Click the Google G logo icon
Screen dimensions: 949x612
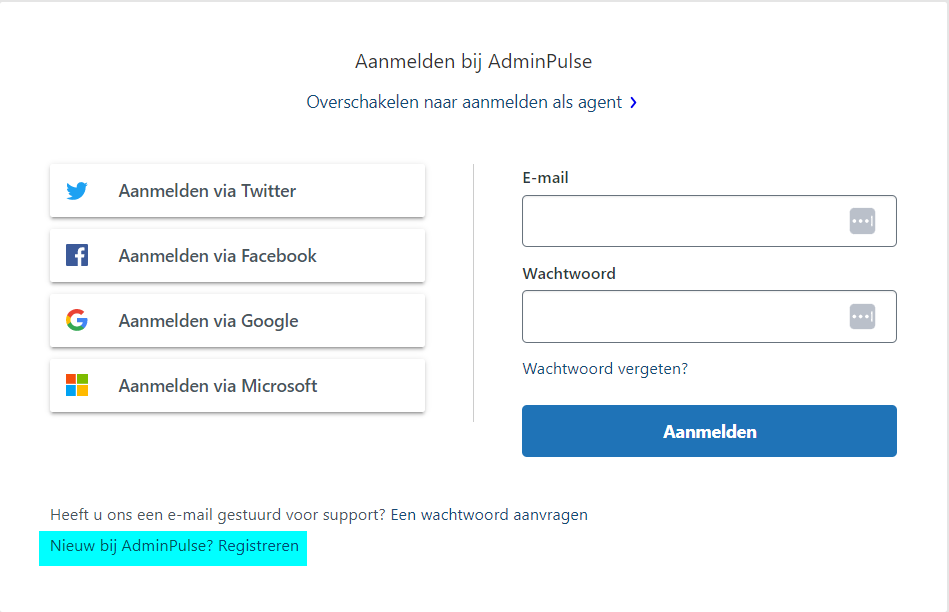[77, 320]
